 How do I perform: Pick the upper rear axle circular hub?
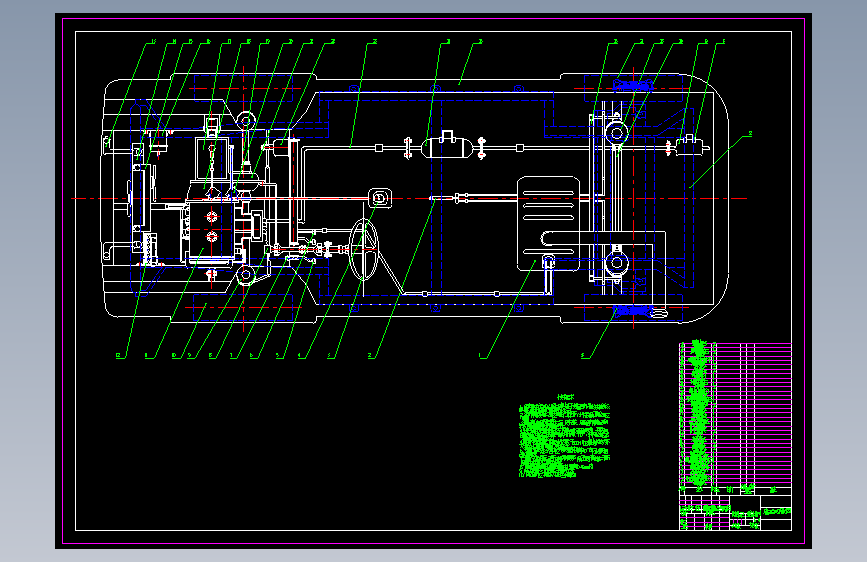[x=617, y=133]
